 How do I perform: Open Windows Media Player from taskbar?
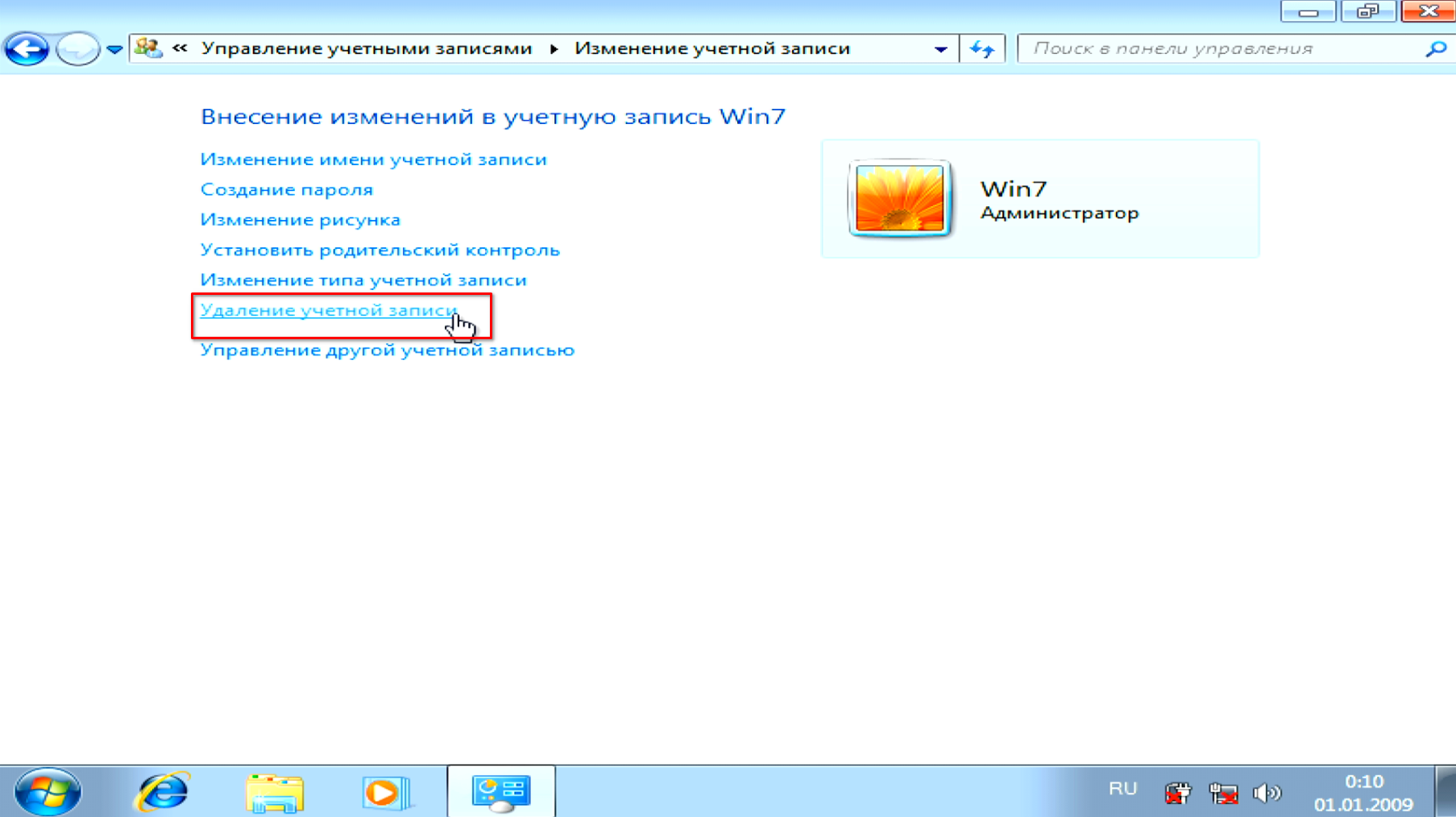[386, 792]
